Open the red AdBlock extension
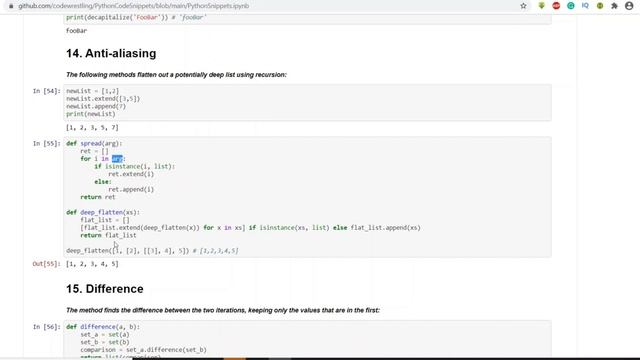The width and height of the screenshot is (640, 360). [x=556, y=6]
